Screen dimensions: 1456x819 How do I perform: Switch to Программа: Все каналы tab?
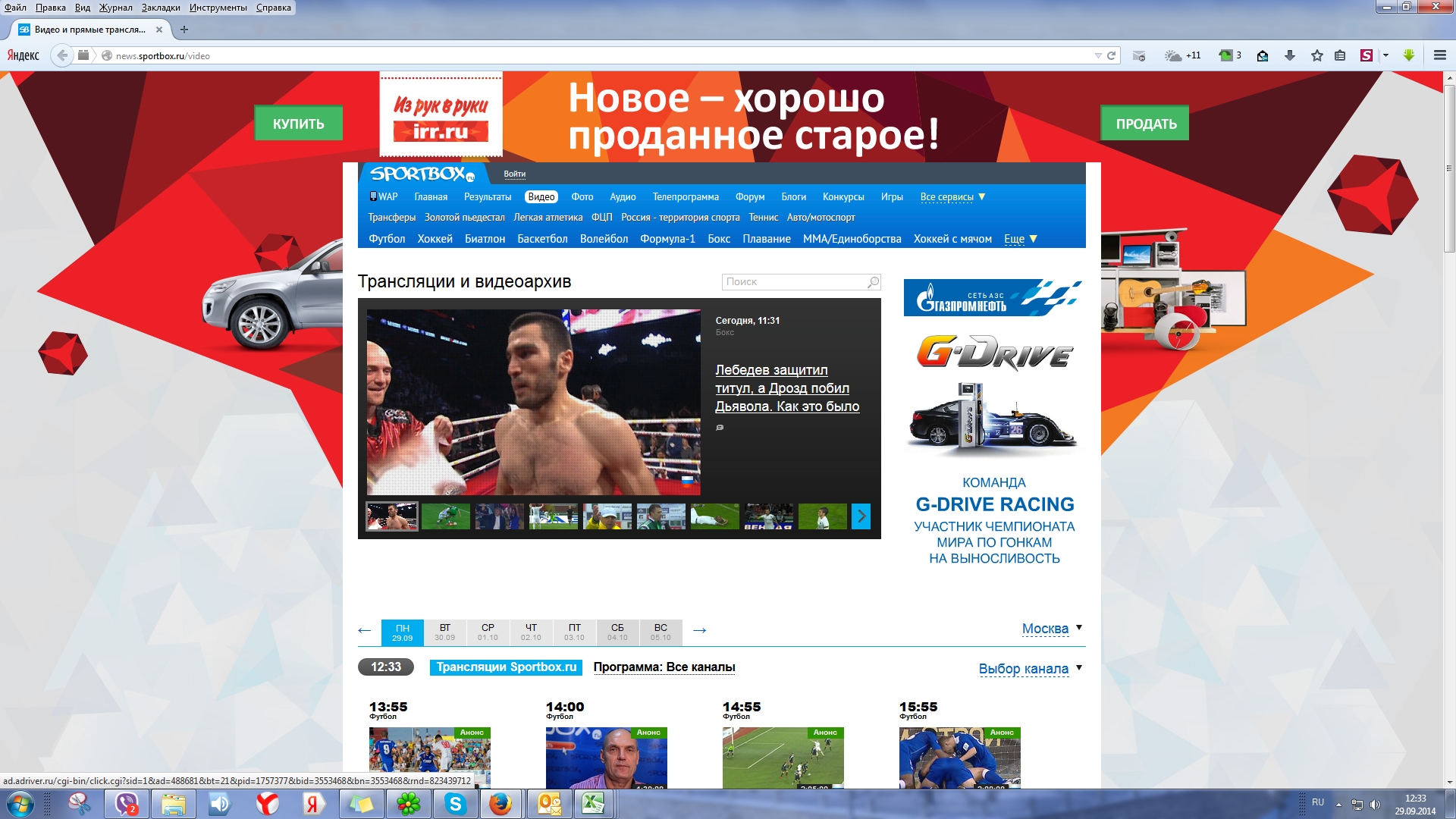pyautogui.click(x=664, y=667)
